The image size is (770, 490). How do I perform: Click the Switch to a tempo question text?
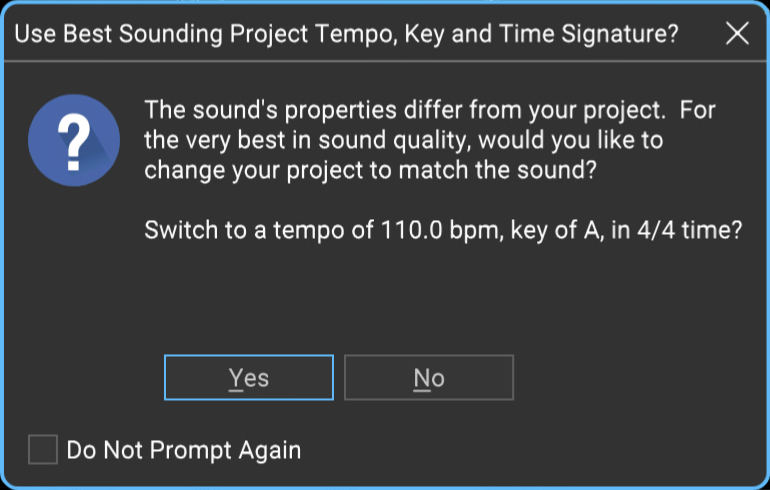443,230
